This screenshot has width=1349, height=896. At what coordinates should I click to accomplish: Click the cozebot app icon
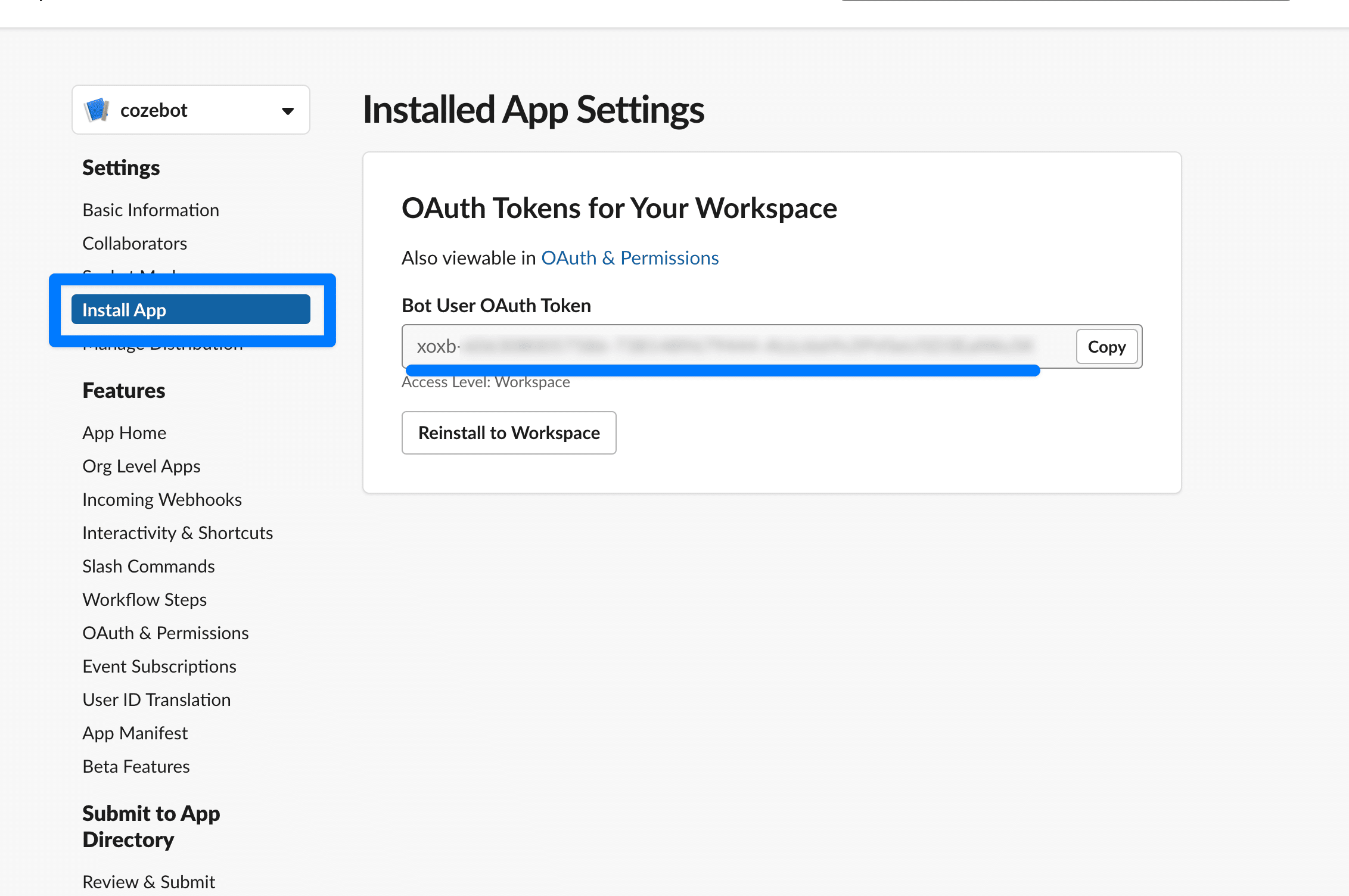tap(97, 110)
